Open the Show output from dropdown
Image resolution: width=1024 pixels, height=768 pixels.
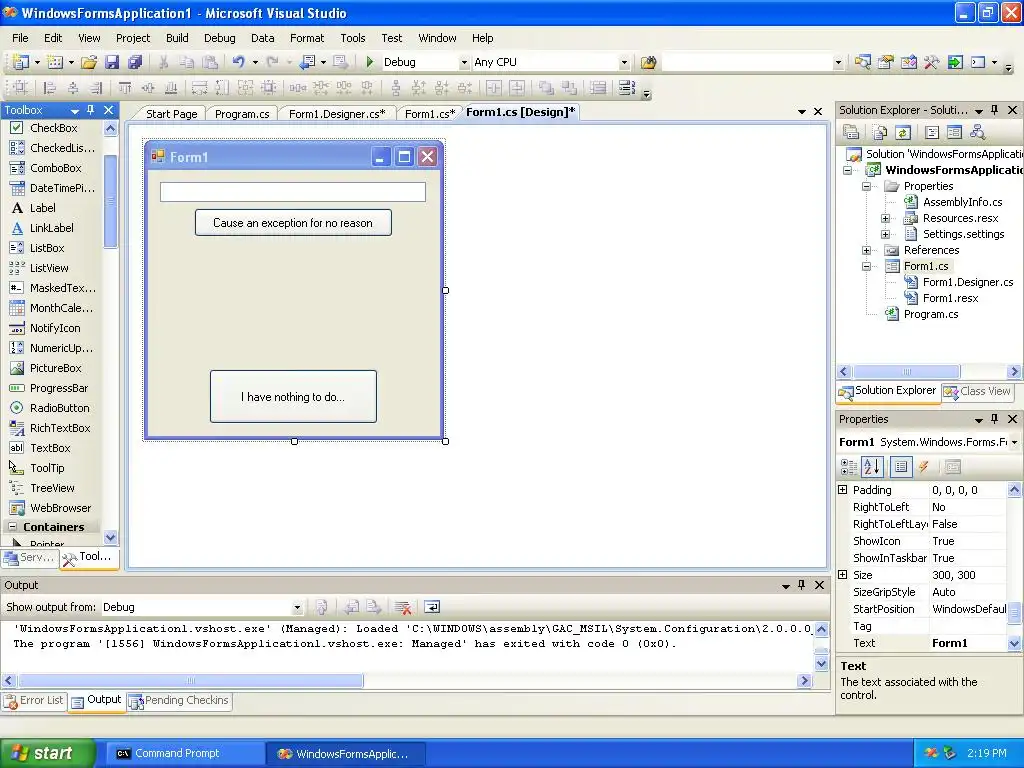click(297, 607)
